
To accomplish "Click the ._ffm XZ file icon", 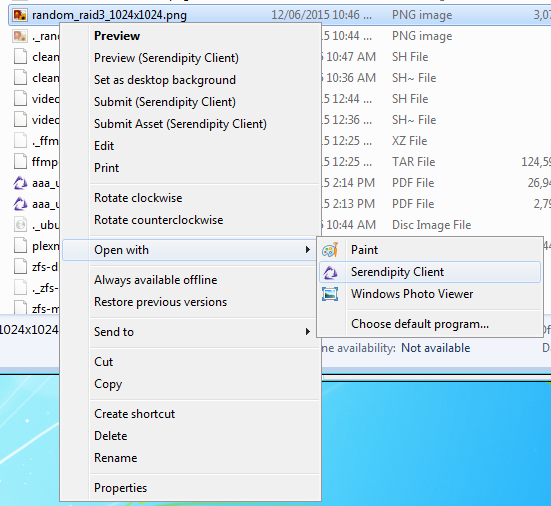I will coord(20,141).
